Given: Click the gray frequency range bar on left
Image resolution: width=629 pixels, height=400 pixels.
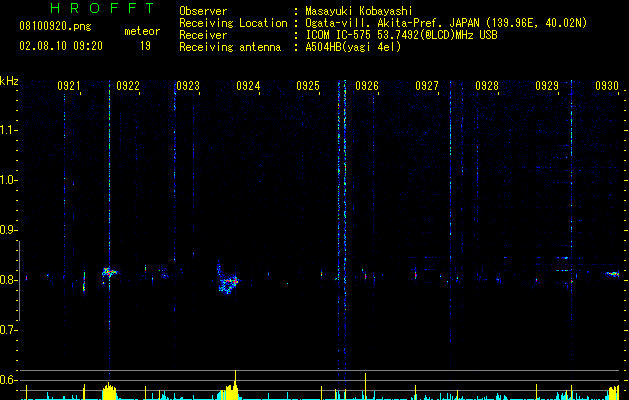Looking at the screenshot, I should (19, 281).
